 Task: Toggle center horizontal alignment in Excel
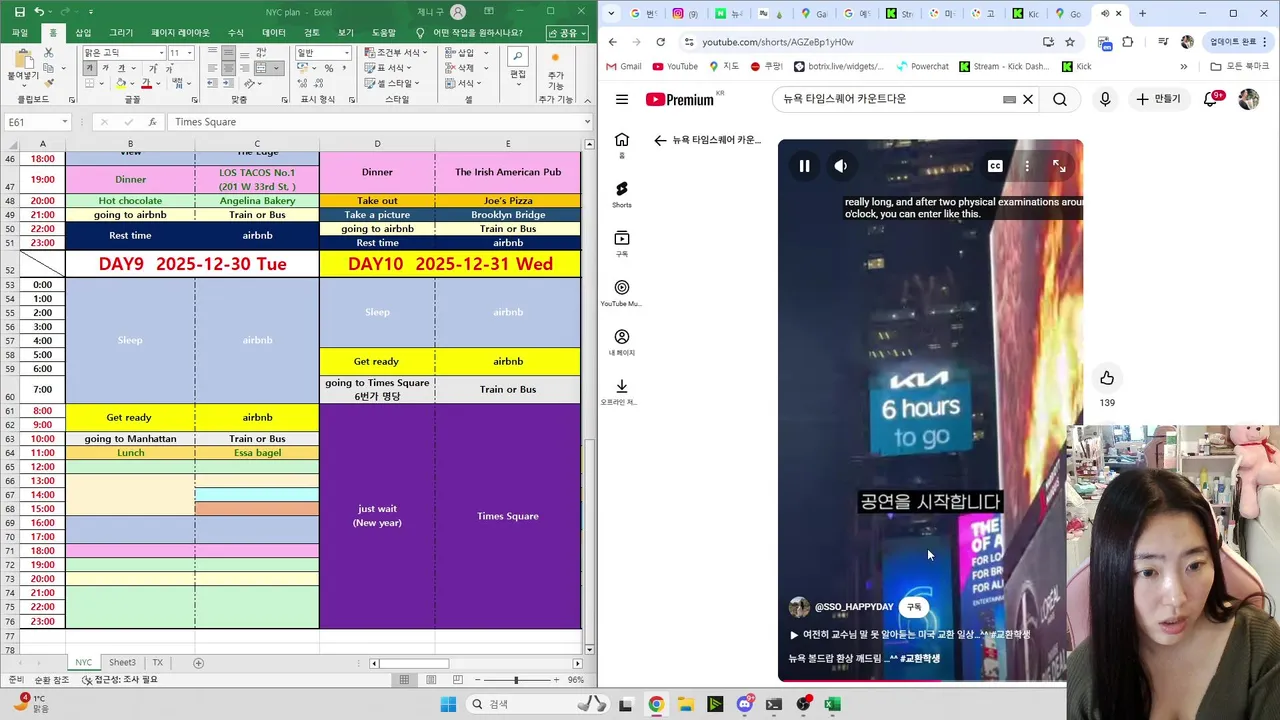pyautogui.click(x=228, y=68)
